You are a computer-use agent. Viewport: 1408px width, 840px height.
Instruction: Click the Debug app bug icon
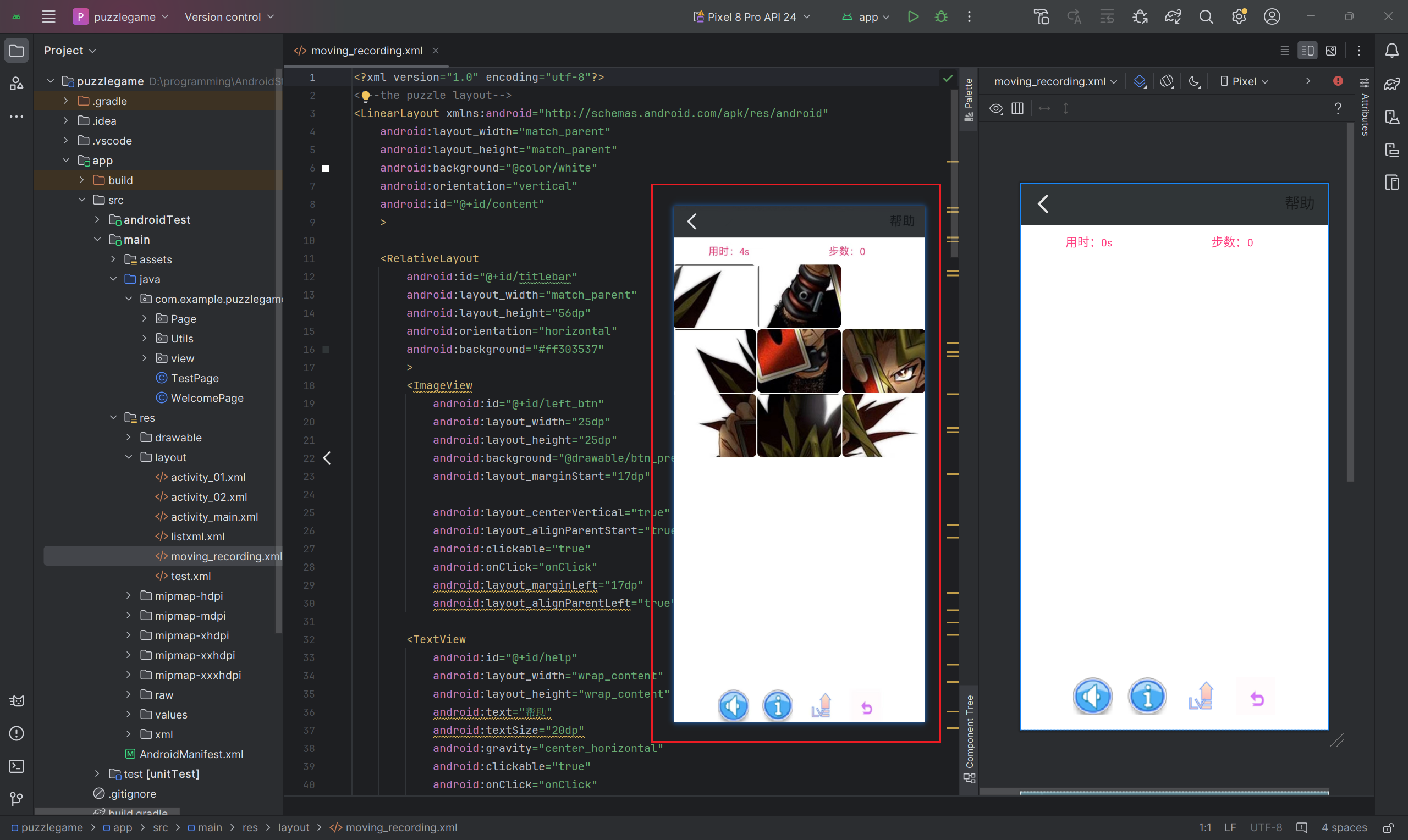click(x=941, y=17)
